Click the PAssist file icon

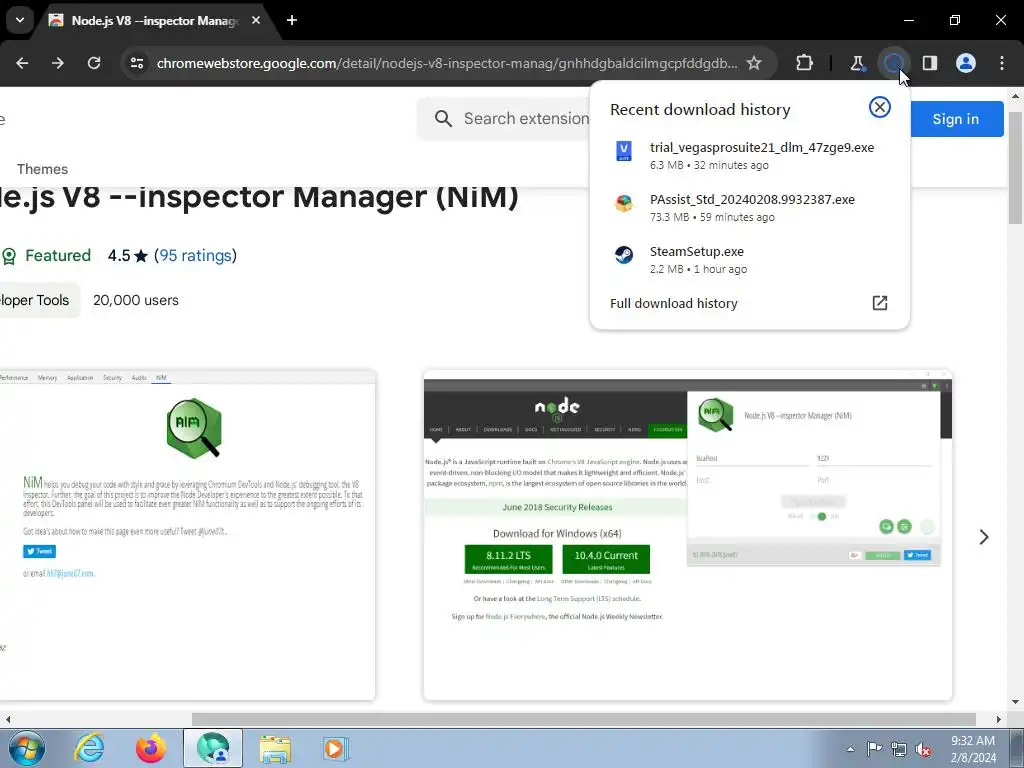point(624,203)
